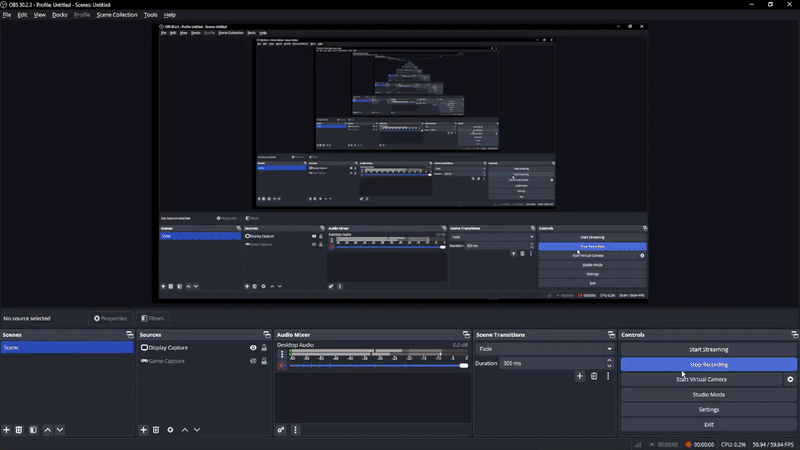The width and height of the screenshot is (800, 450).
Task: Configure virtual camera with gear icon
Action: coord(790,380)
